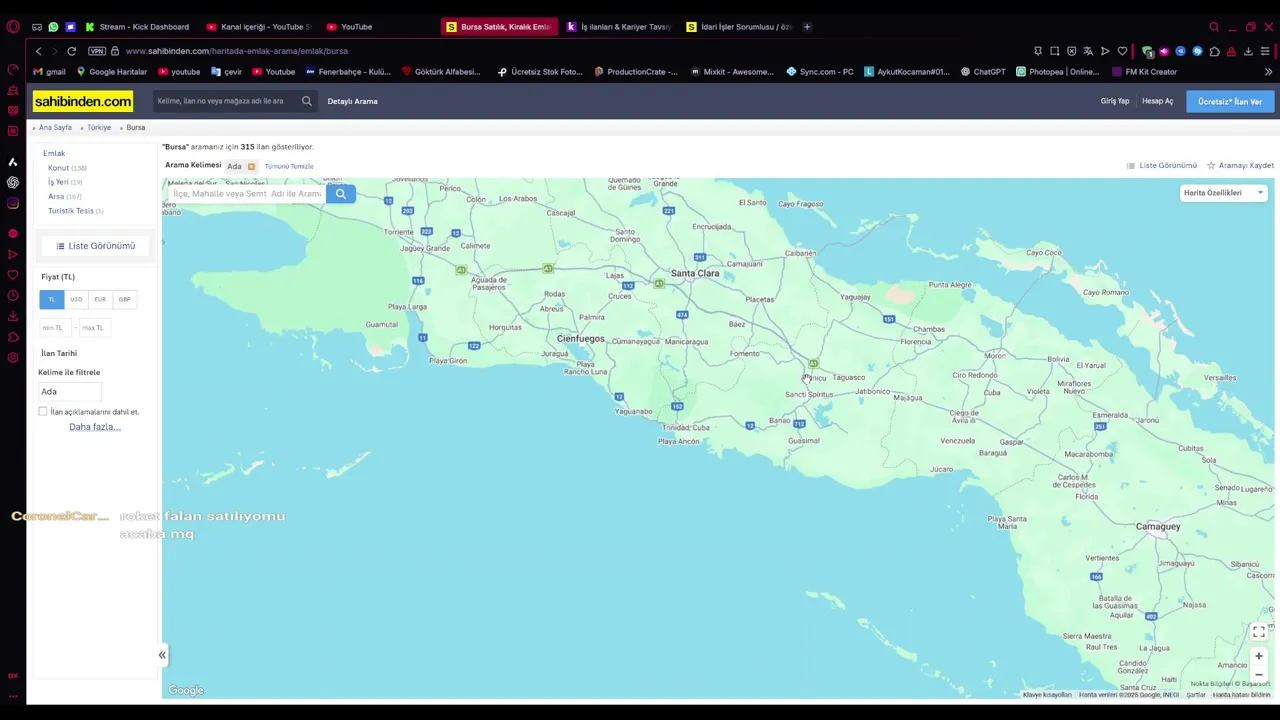Open Google Haritalar bookmark

pyautogui.click(x=111, y=72)
